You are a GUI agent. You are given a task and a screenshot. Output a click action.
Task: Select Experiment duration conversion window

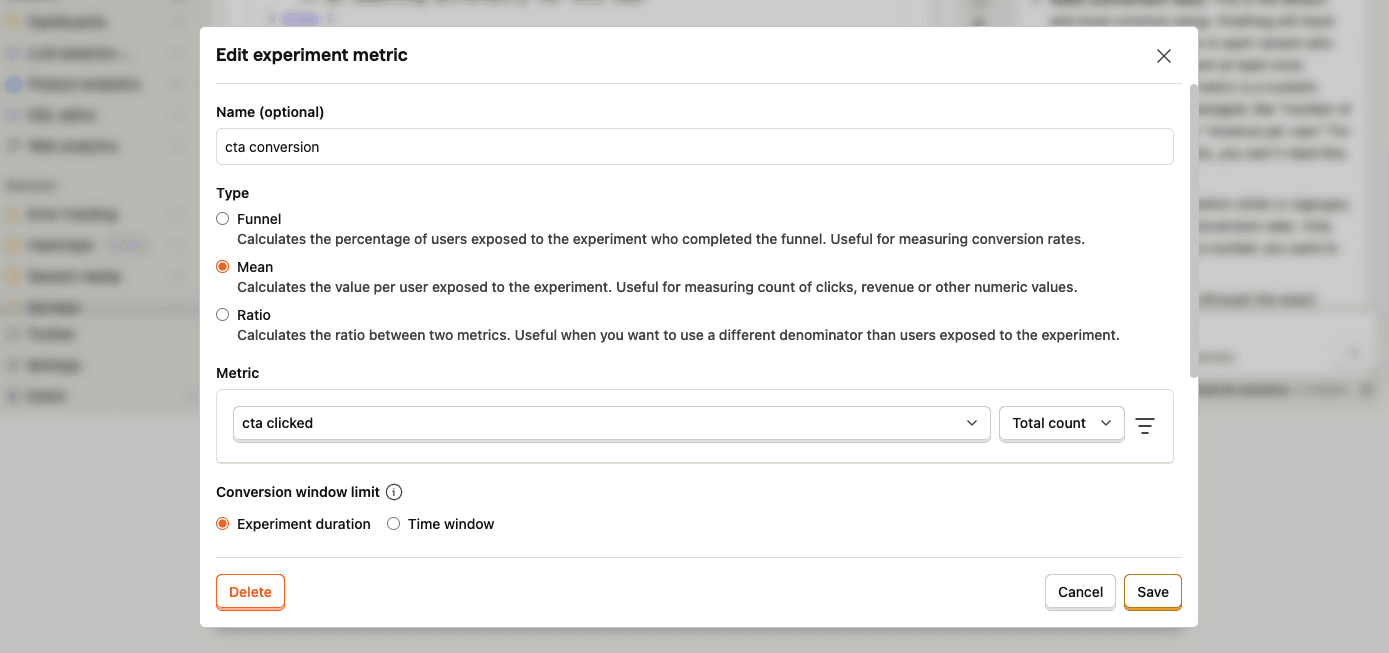pyautogui.click(x=223, y=524)
